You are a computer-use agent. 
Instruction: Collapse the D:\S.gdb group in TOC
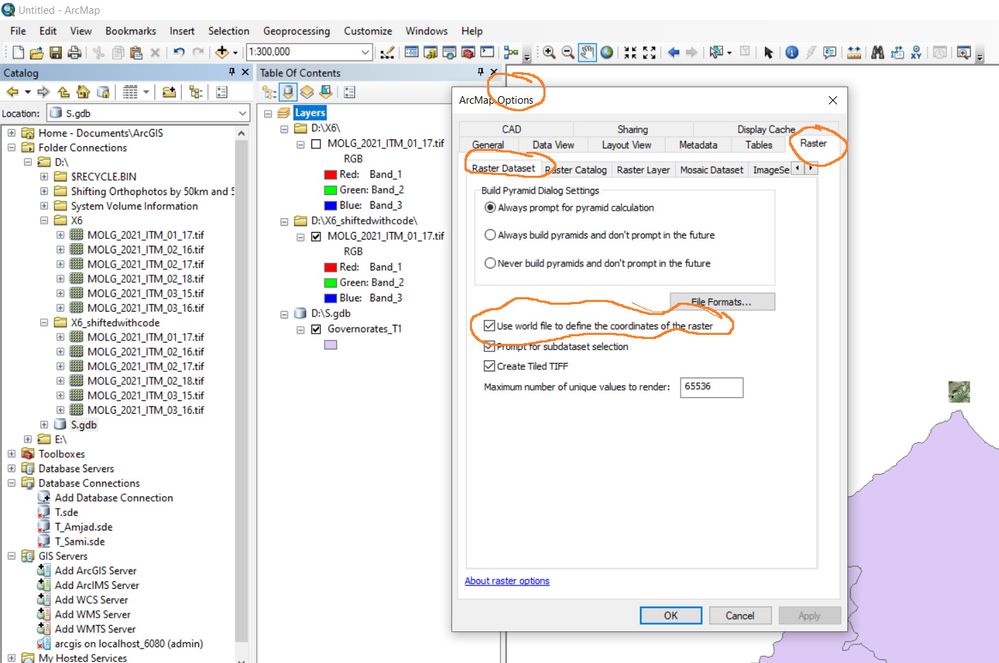point(284,314)
